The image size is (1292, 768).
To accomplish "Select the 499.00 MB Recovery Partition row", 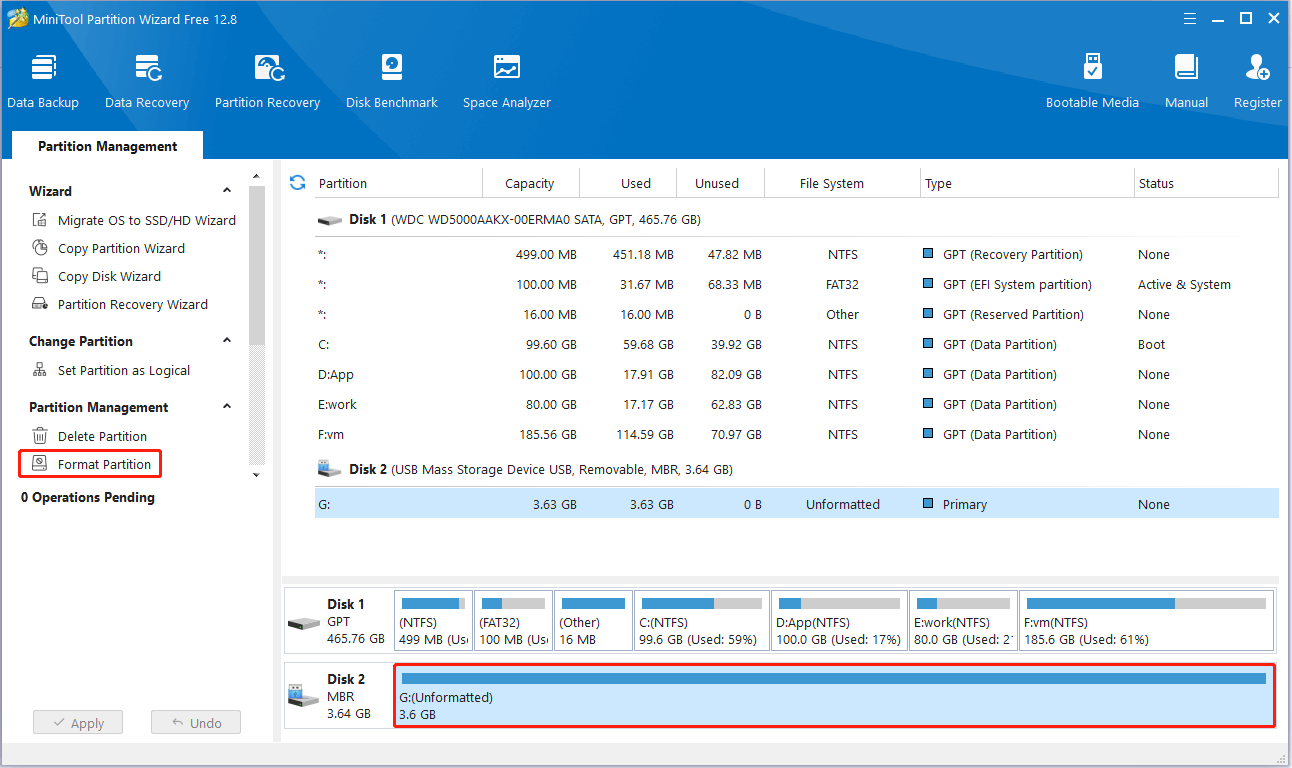I will click(796, 254).
